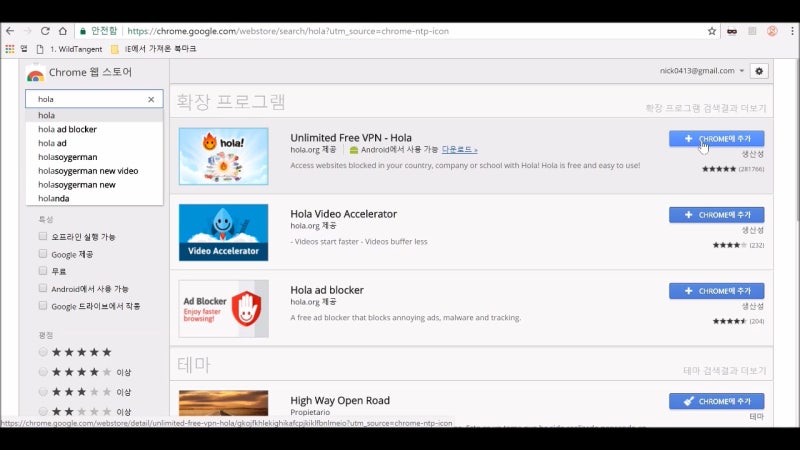
Task: Click the 다운로드 link for Android
Action: (459, 149)
